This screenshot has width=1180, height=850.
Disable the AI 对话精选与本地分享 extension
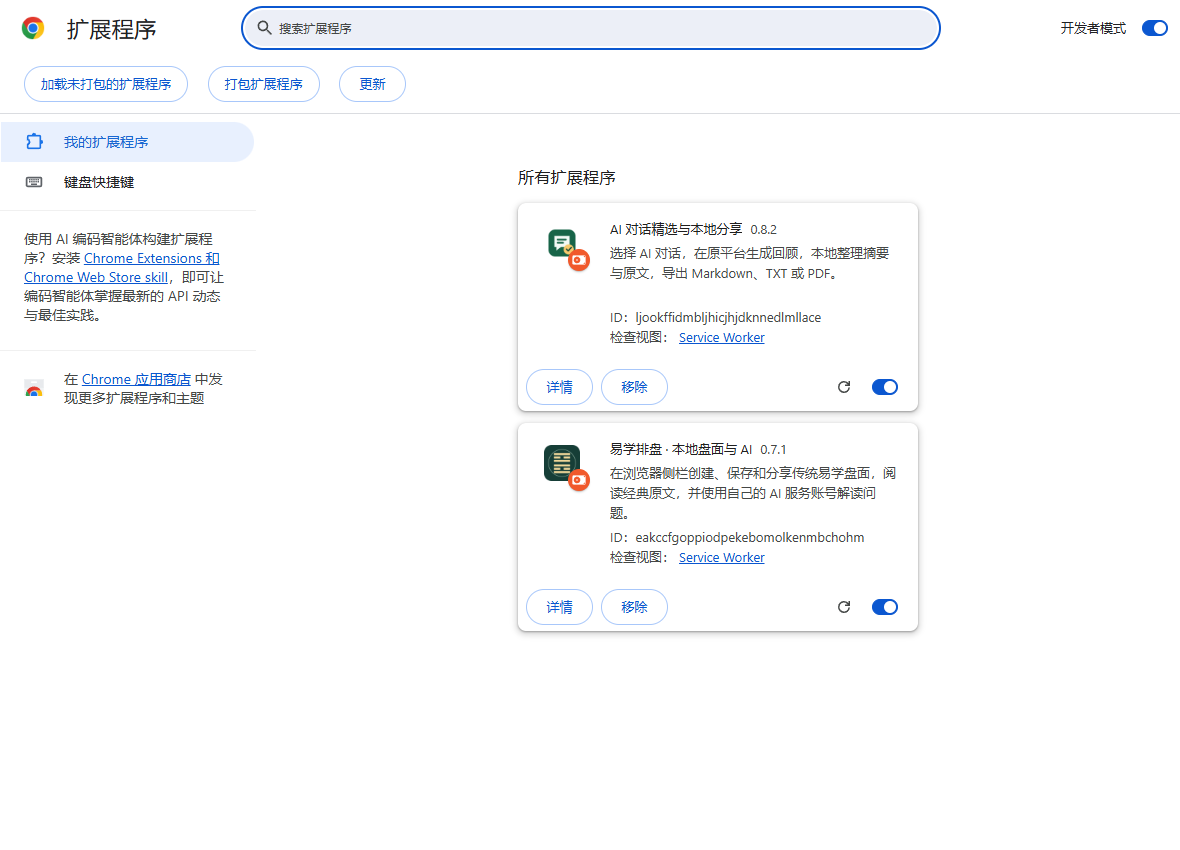click(x=884, y=387)
